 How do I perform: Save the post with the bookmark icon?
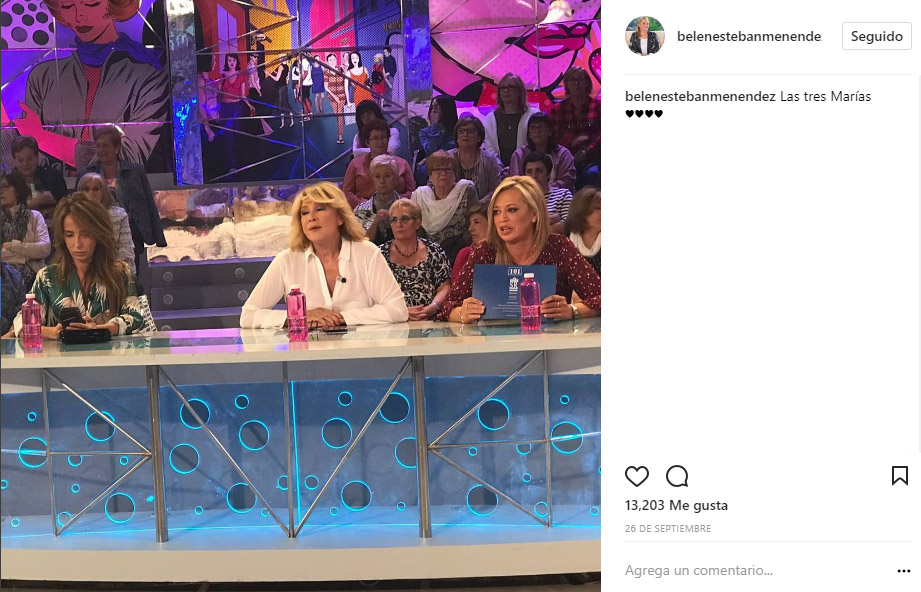(x=899, y=476)
